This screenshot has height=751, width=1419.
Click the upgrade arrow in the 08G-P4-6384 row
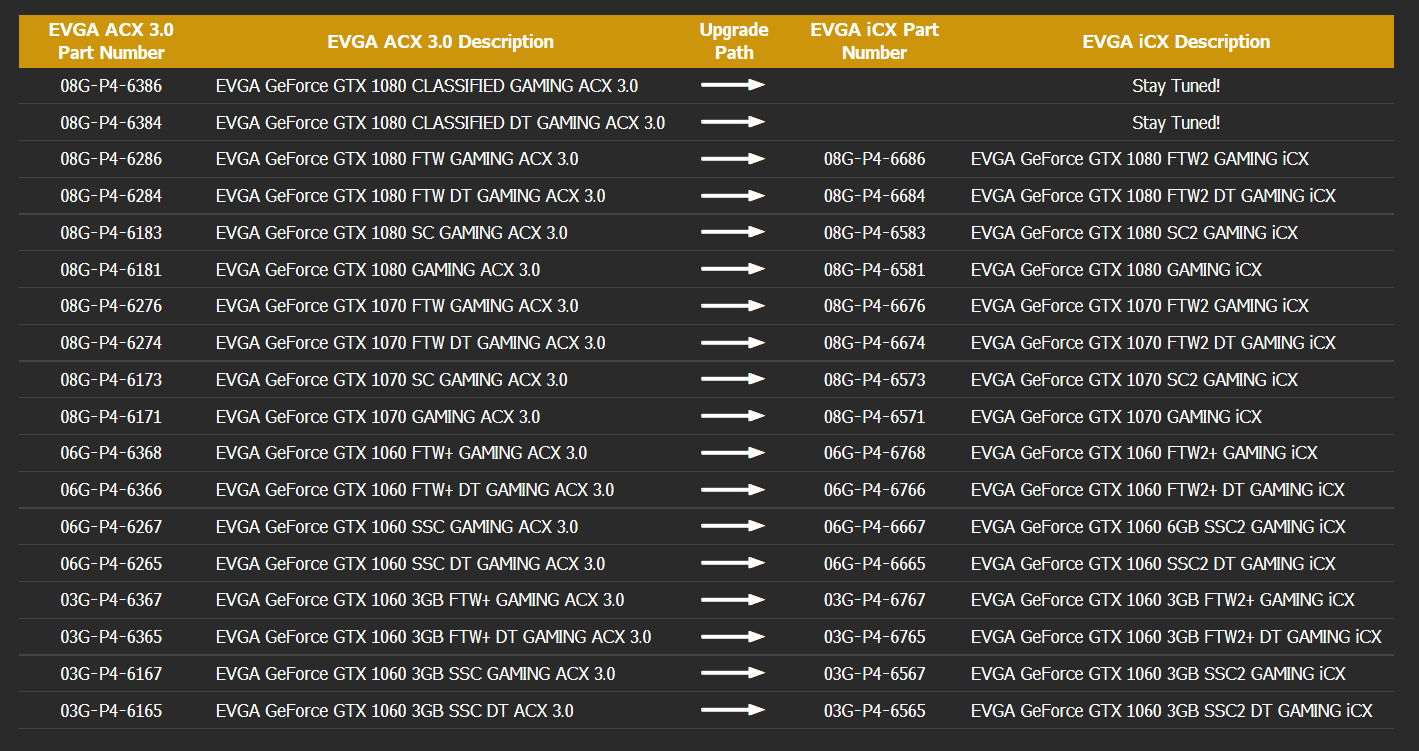[733, 122]
